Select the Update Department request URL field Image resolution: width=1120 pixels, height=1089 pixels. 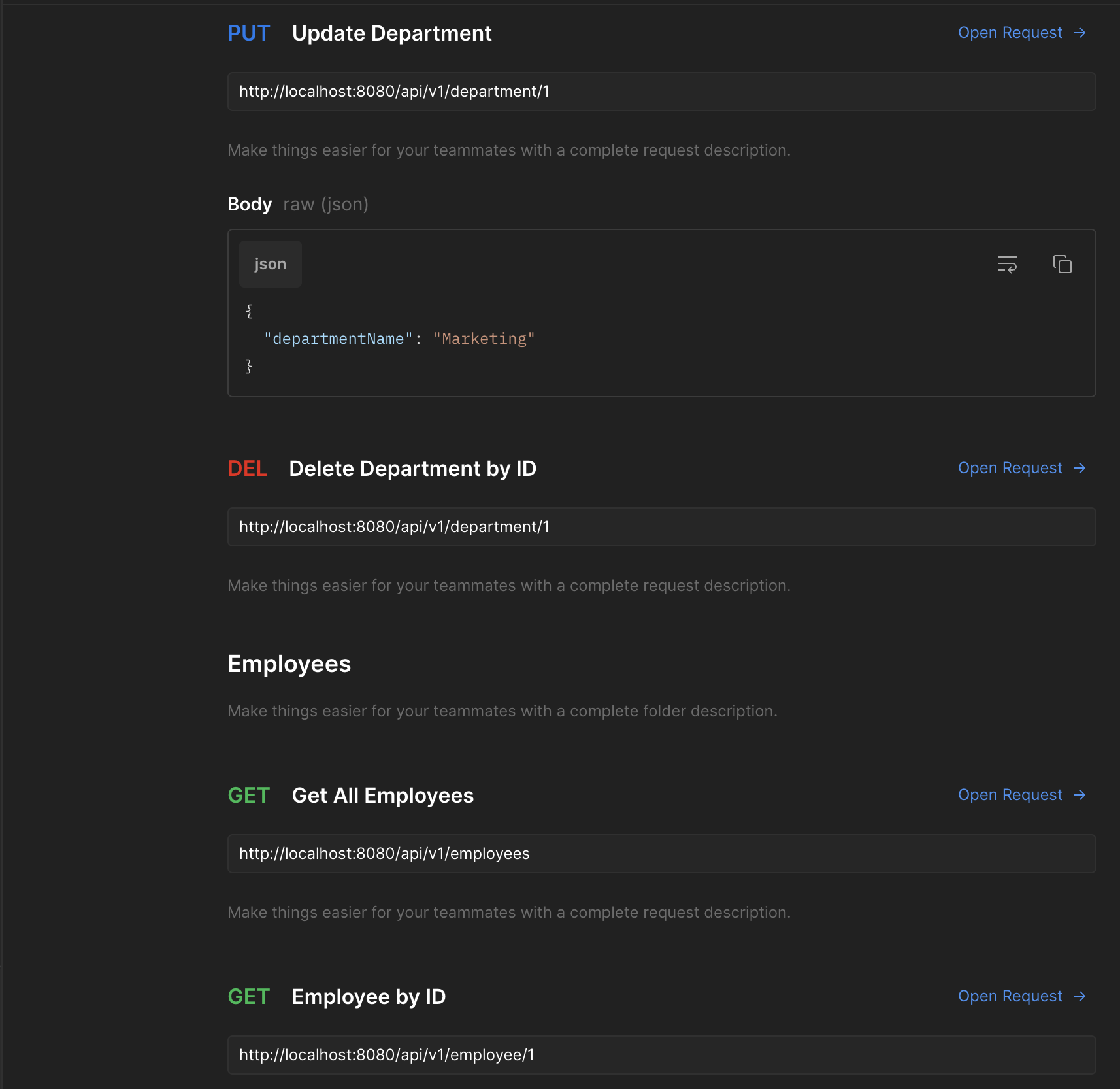[661, 92]
